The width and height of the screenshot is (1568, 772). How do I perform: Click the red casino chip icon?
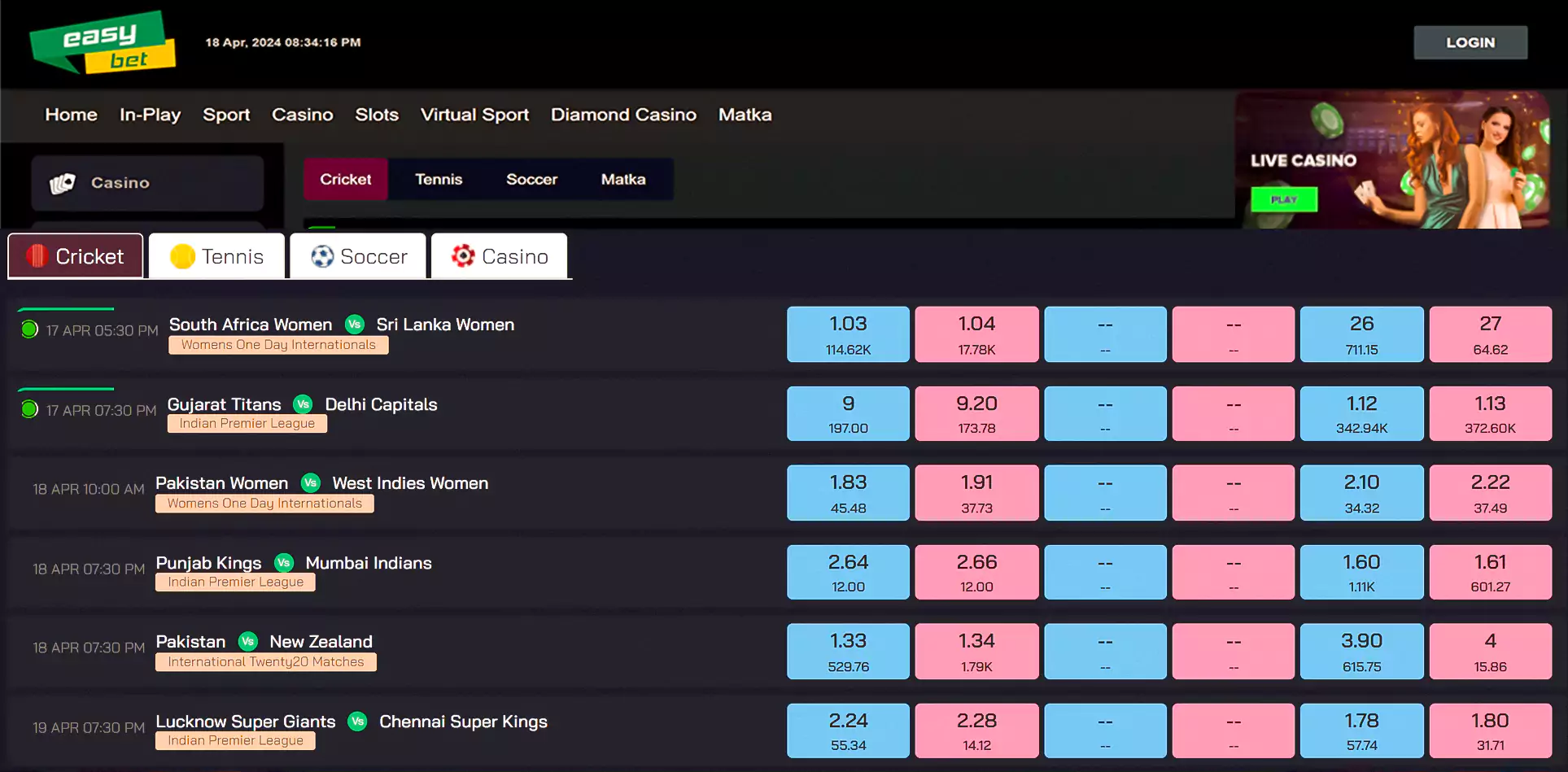point(463,256)
